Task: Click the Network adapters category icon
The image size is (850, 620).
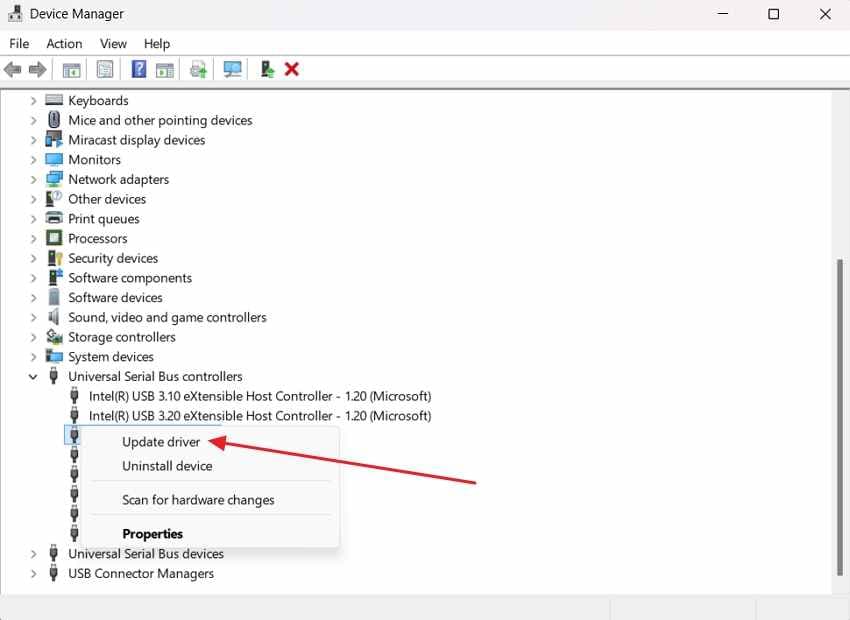Action: pyautogui.click(x=54, y=179)
